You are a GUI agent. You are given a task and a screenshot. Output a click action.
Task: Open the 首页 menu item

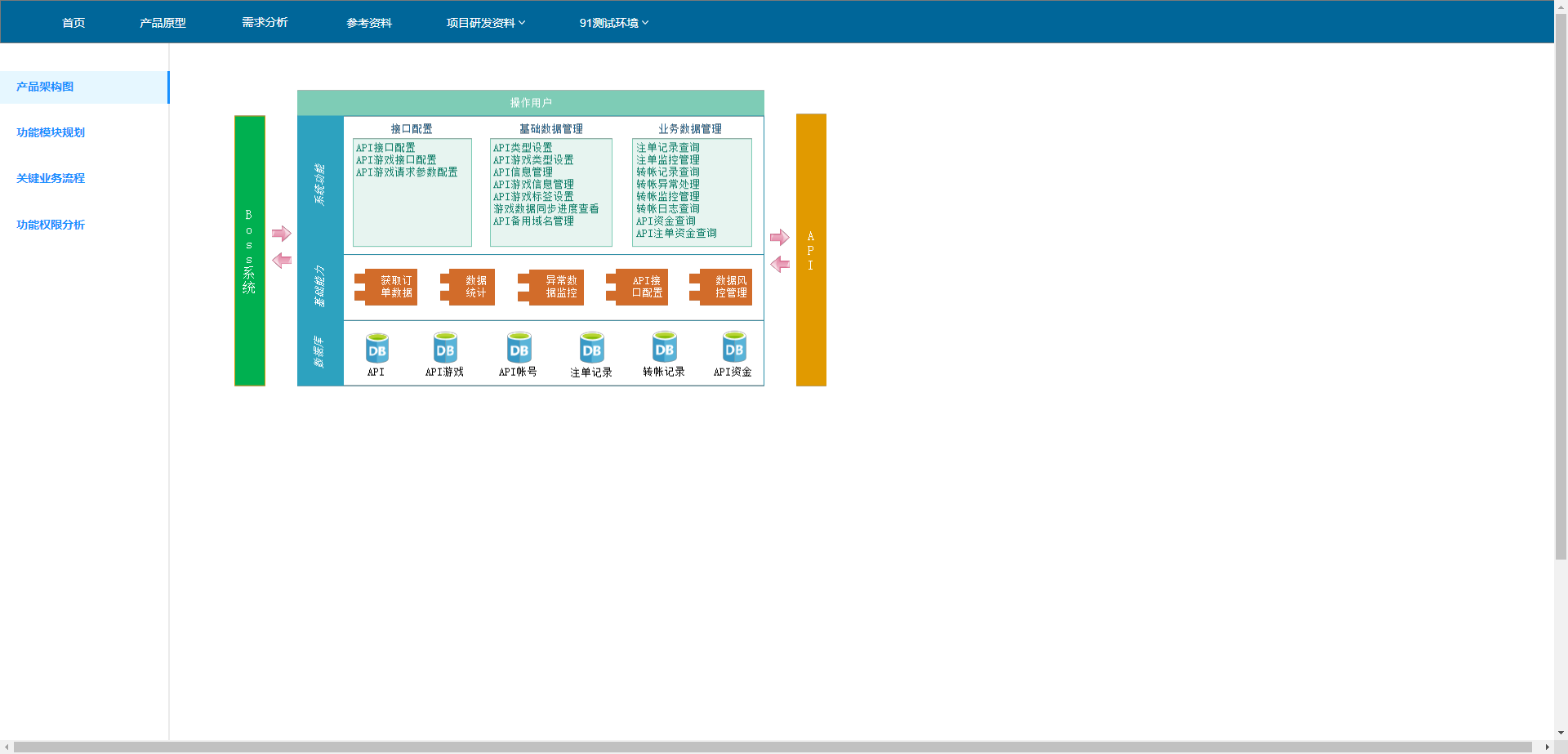73,23
